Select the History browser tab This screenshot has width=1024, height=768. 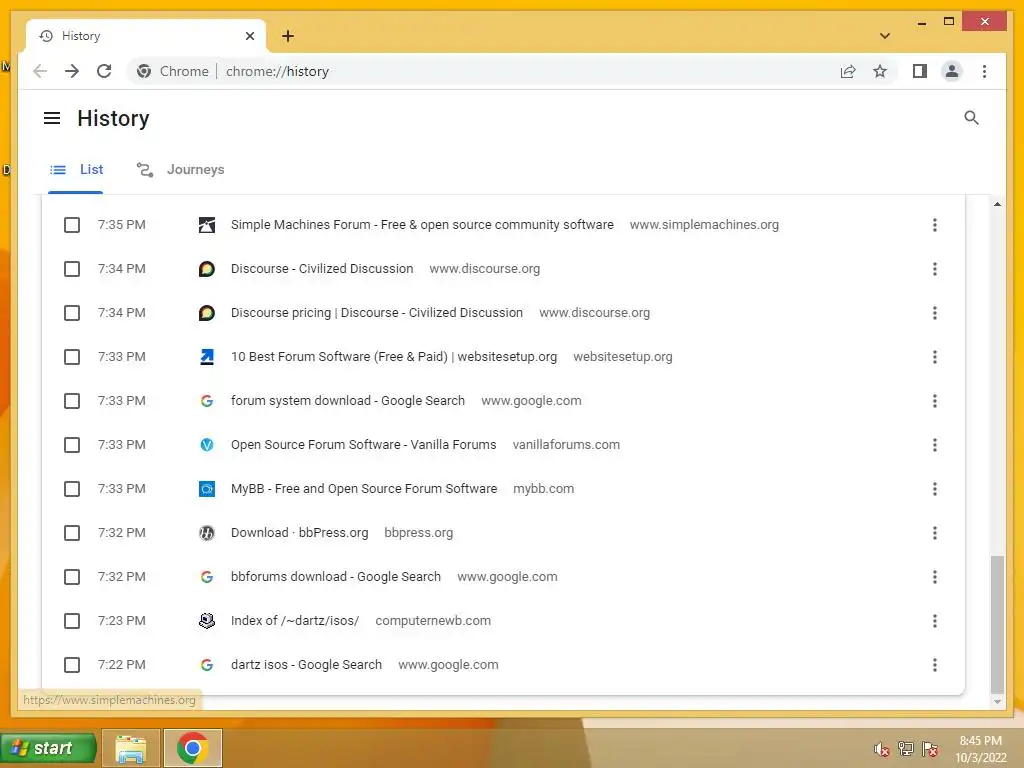click(145, 36)
